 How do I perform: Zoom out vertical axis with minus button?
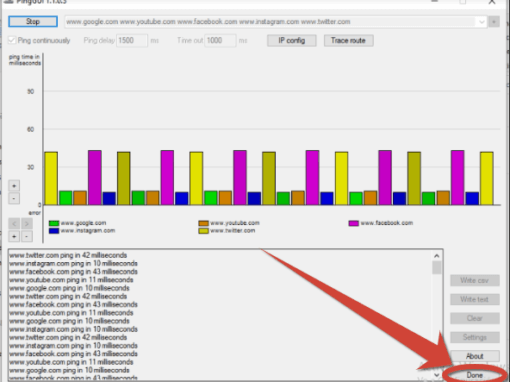click(14, 198)
